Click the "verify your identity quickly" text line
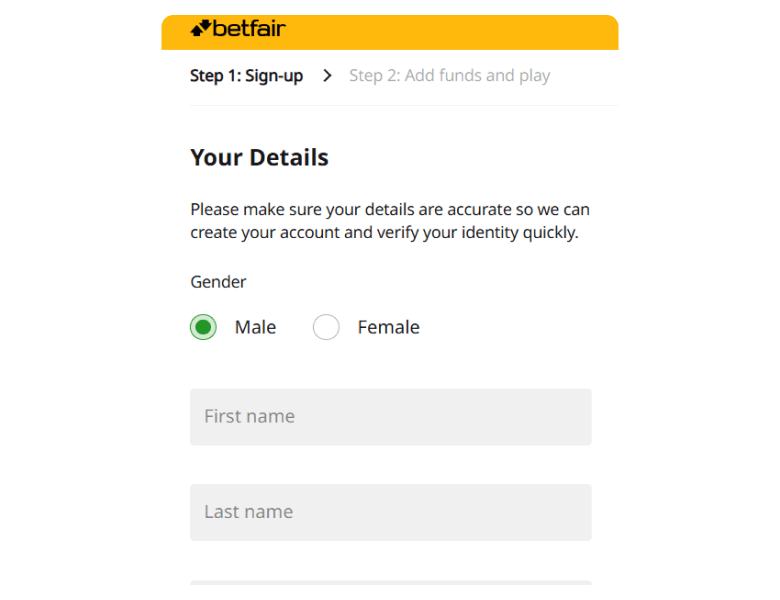 click(x=384, y=233)
